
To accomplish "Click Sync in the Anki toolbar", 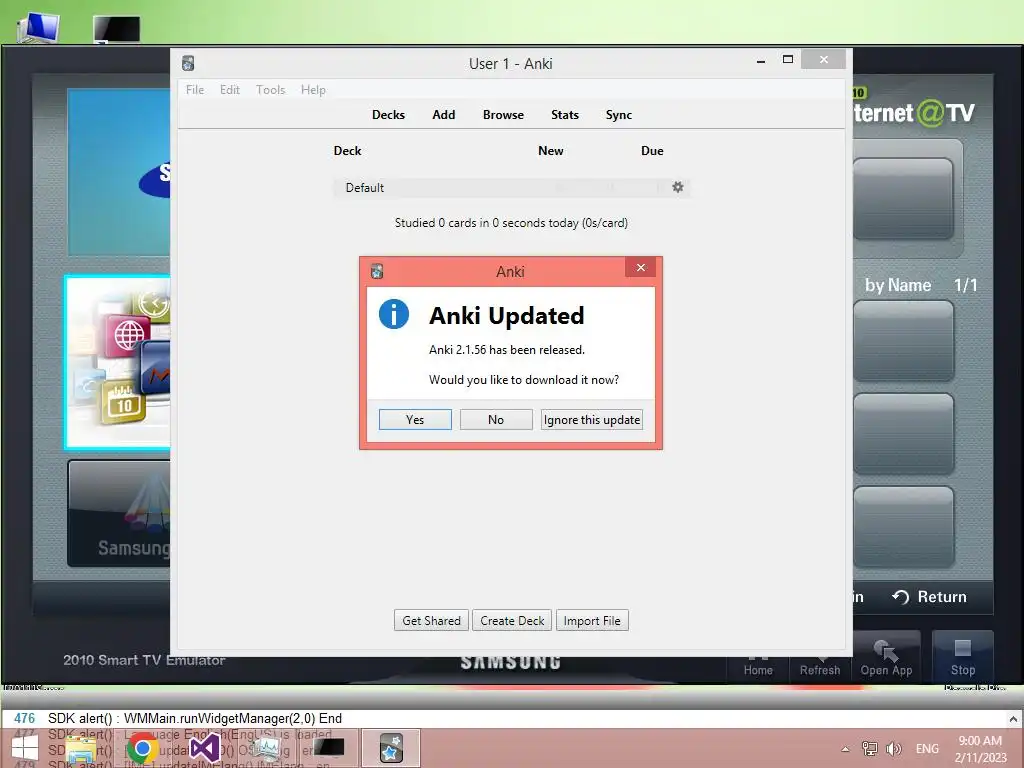I will tap(618, 114).
